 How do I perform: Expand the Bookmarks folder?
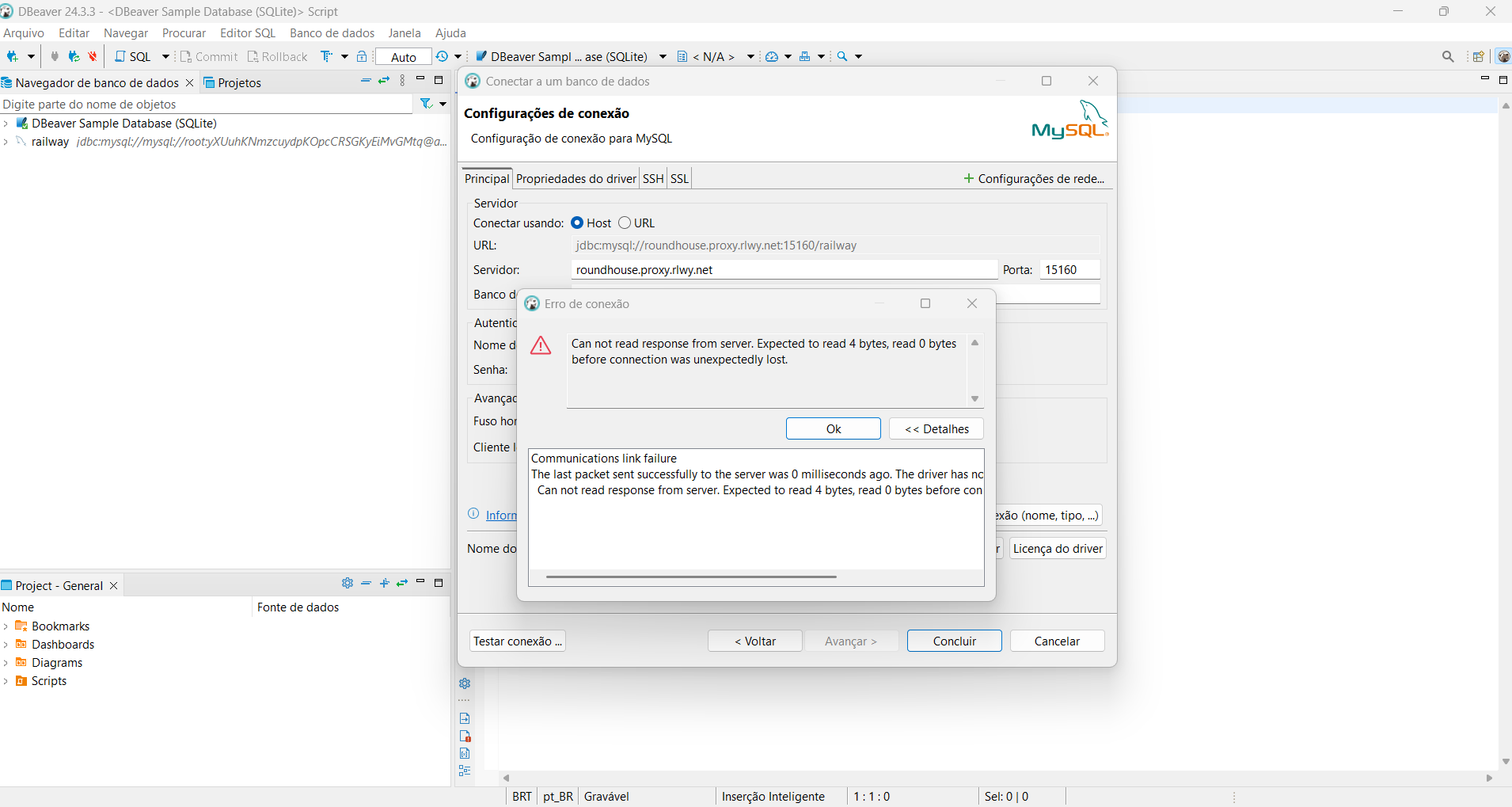(6, 626)
